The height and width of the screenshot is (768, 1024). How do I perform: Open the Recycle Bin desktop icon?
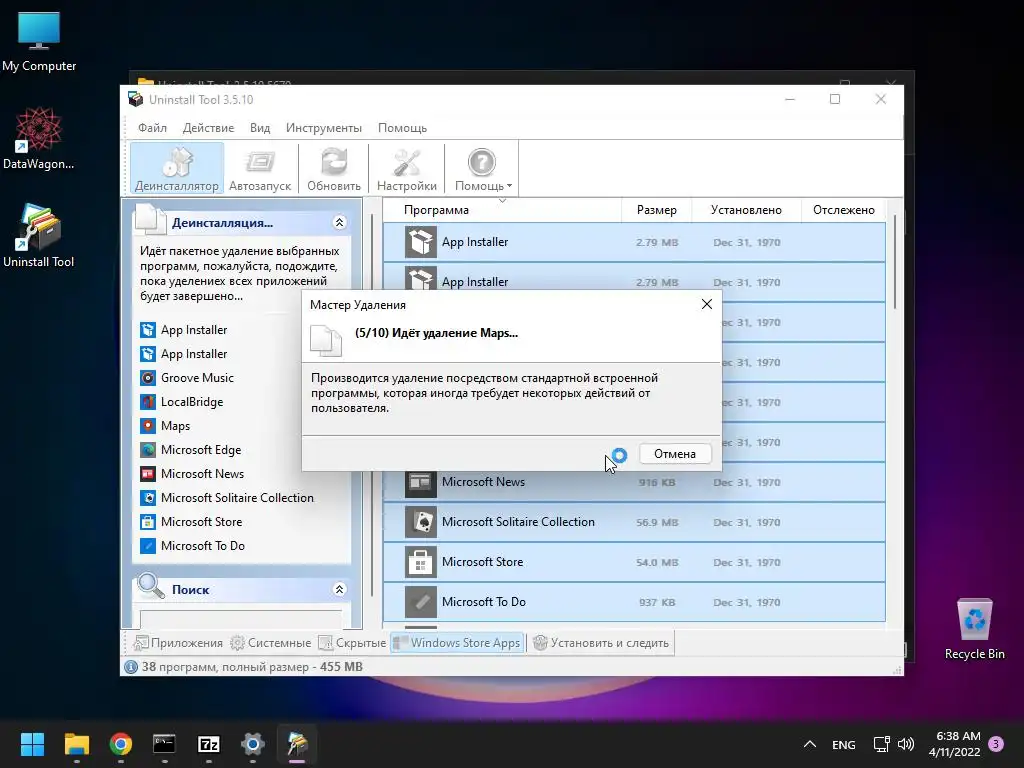pyautogui.click(x=974, y=629)
